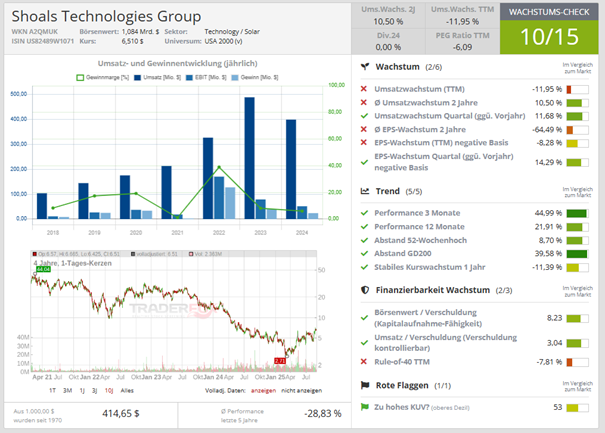
Task: Click green check beside Stabiles Kurswachstum 1 Jahr
Action: click(x=364, y=267)
